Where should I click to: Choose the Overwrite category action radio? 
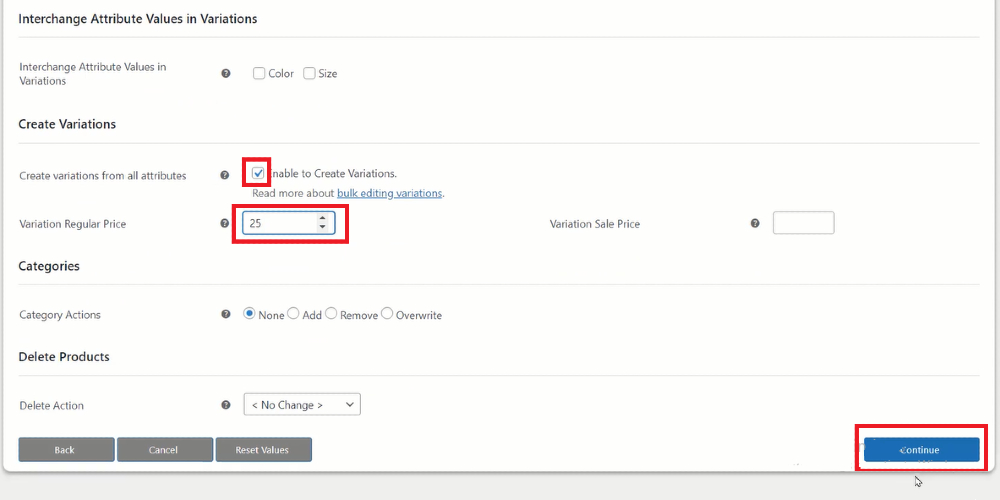click(387, 314)
